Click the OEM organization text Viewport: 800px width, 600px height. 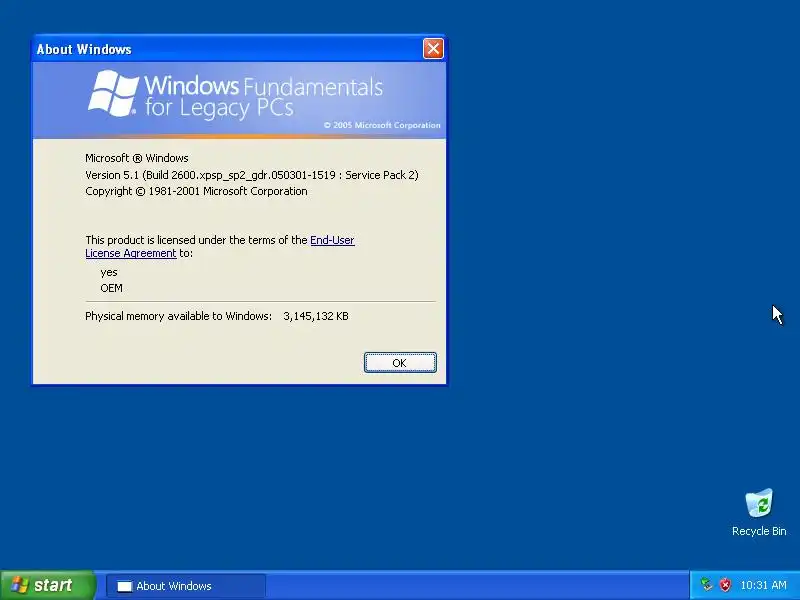(111, 288)
